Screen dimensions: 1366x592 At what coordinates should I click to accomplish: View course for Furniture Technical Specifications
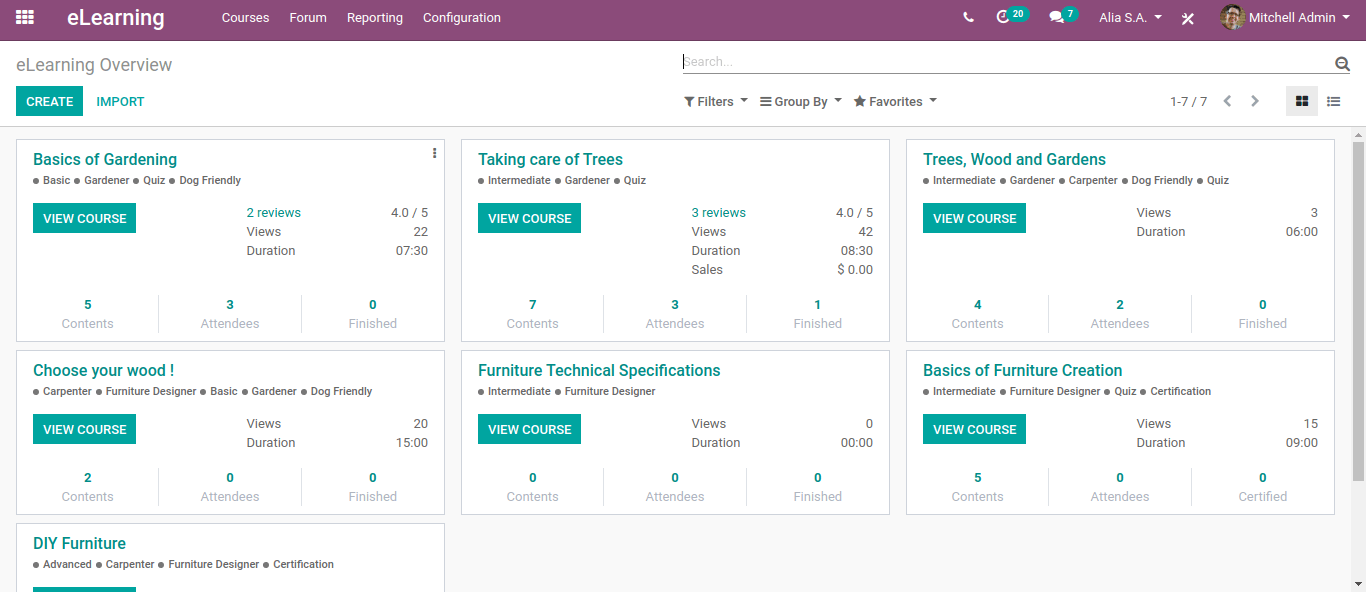click(x=529, y=429)
